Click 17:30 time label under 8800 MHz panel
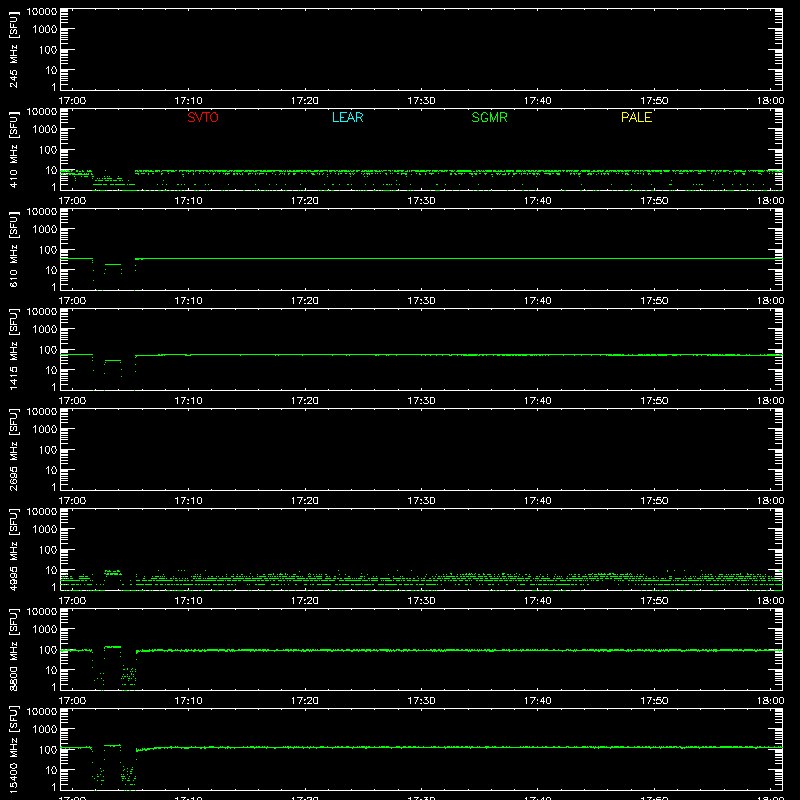800x800 pixels. coord(421,701)
